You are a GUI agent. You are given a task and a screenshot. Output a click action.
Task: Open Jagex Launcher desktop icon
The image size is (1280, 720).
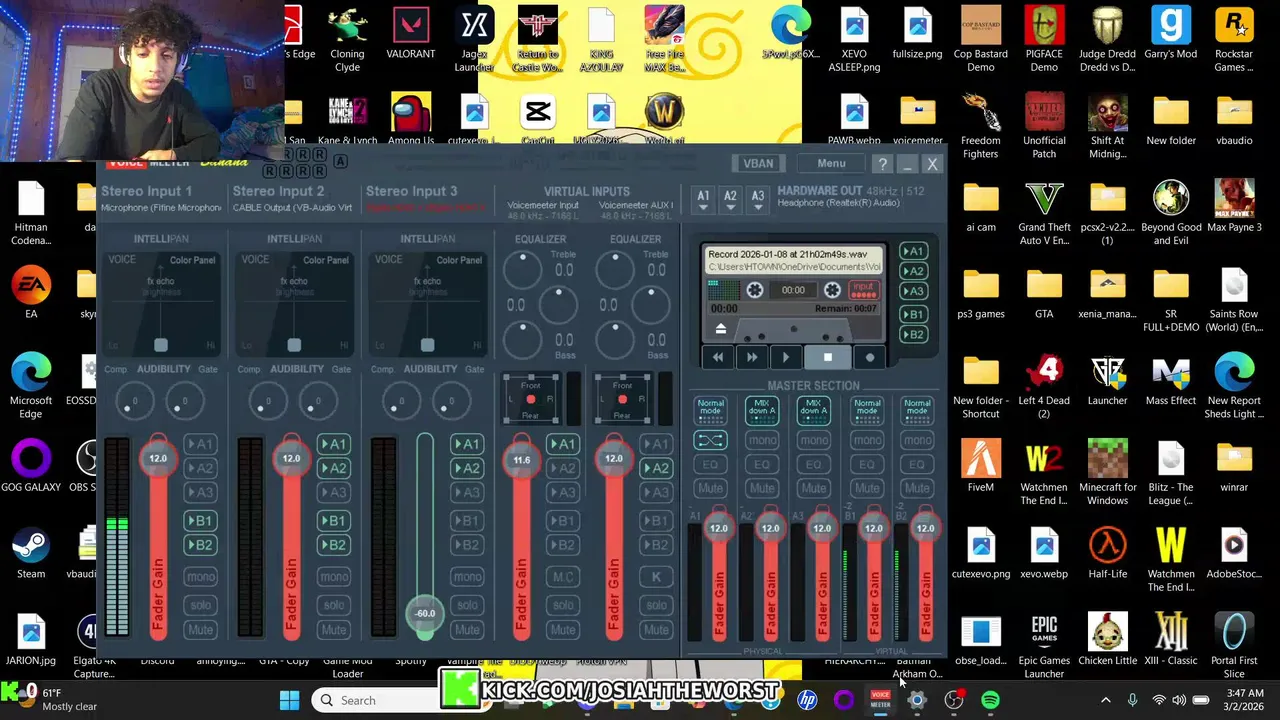pos(475,40)
